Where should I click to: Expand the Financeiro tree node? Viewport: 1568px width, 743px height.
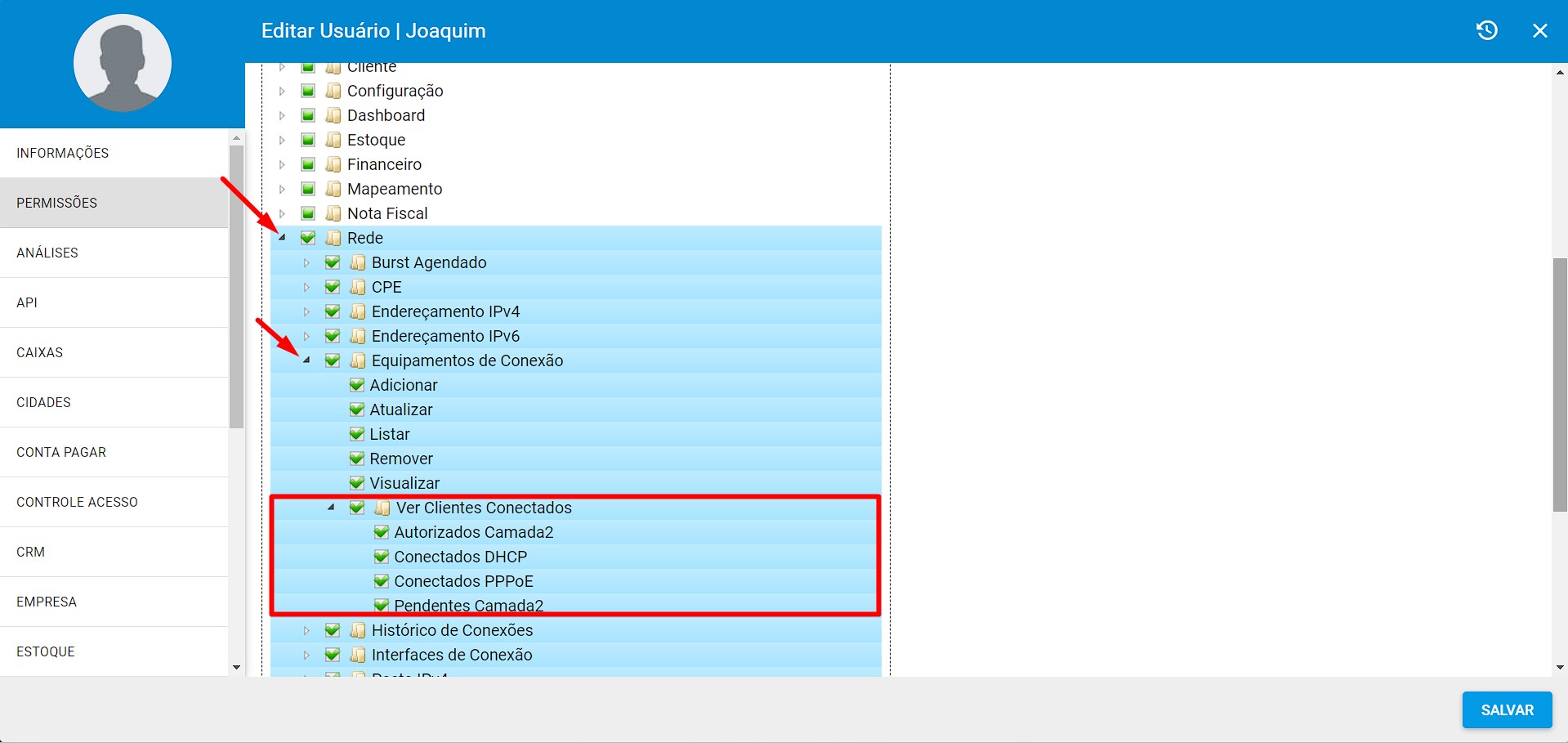(x=282, y=164)
